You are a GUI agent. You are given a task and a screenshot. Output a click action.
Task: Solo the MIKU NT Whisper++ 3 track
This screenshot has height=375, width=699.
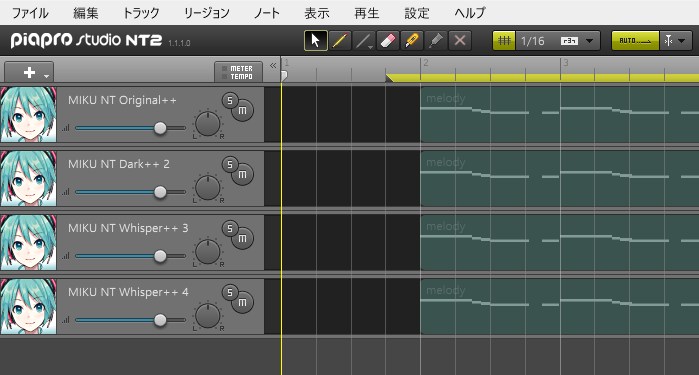click(x=230, y=228)
